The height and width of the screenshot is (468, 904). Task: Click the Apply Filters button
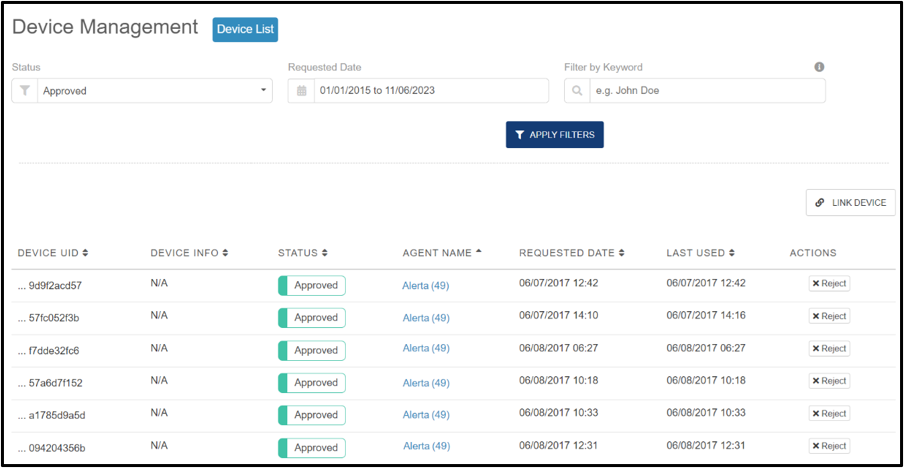[x=555, y=135]
